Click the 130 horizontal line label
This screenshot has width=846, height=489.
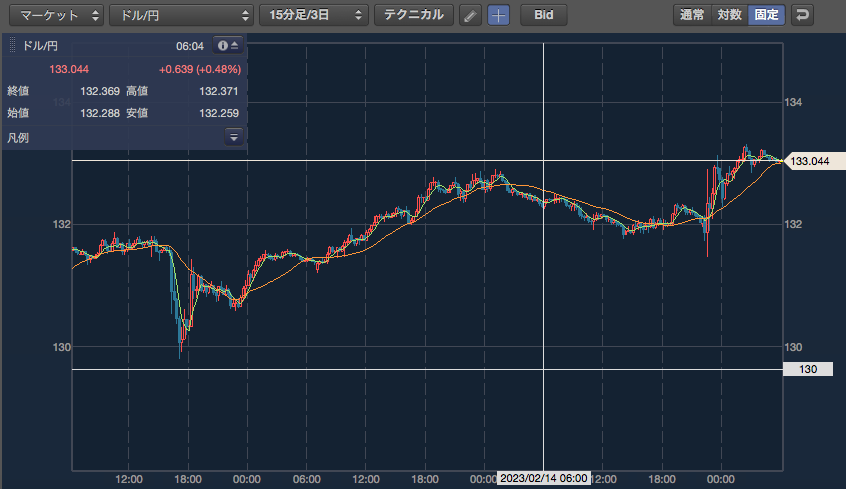click(808, 369)
